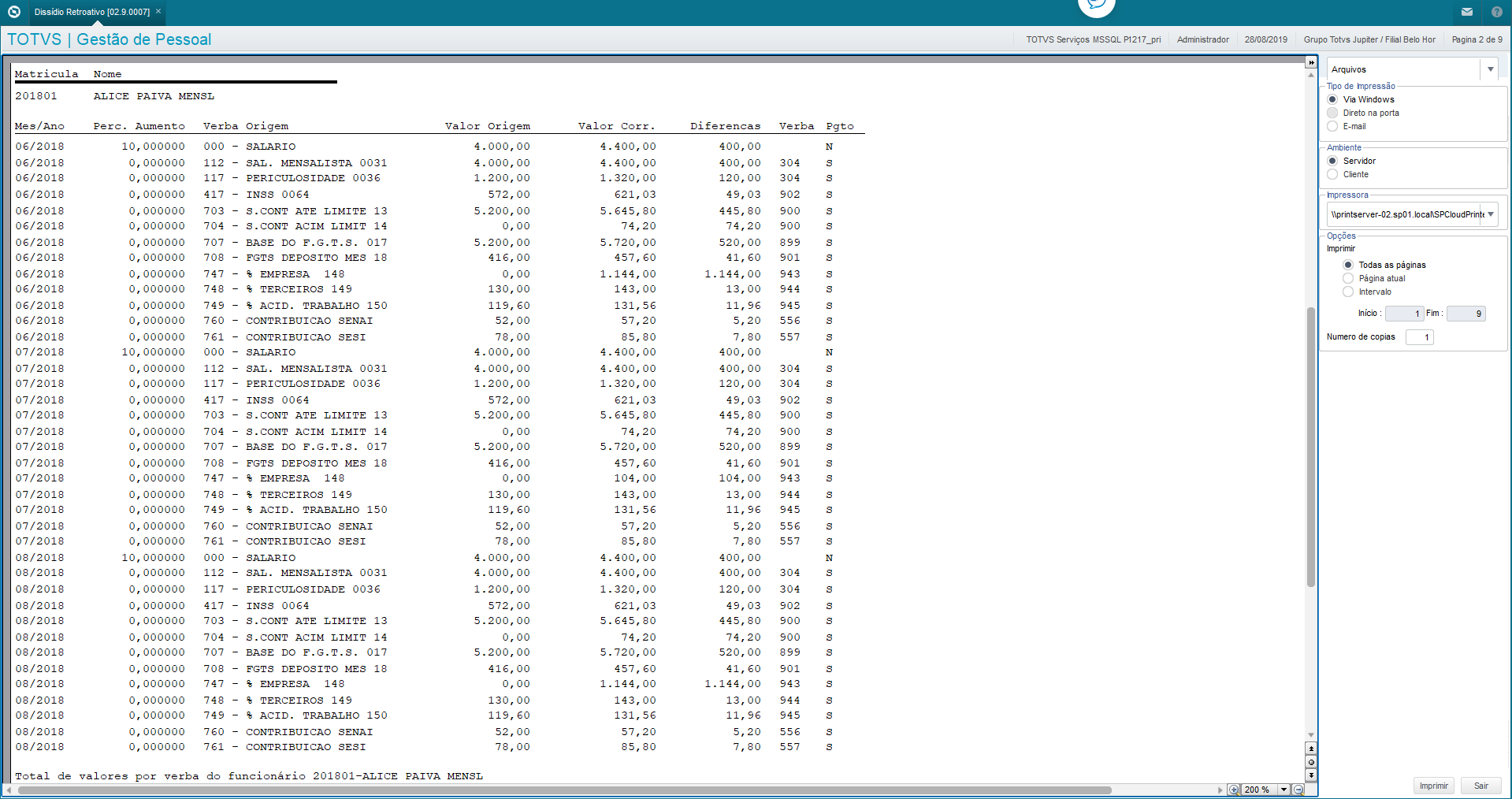Click the zoom in magnifier icon
1512x799 pixels.
[x=1234, y=790]
